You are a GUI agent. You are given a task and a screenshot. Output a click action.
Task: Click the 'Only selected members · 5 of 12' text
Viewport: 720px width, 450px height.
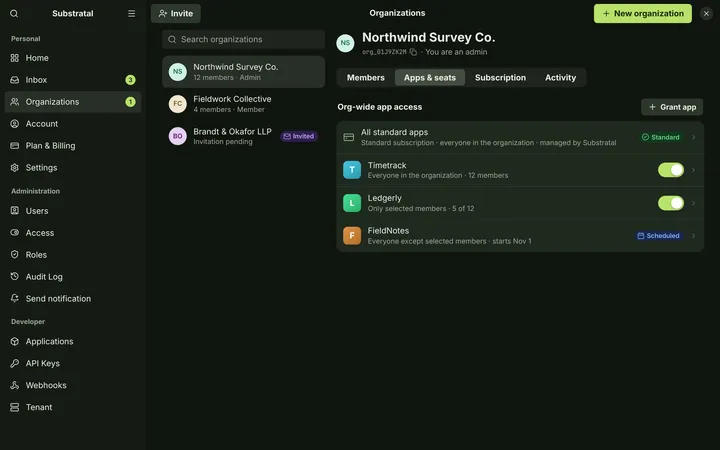tap(421, 208)
